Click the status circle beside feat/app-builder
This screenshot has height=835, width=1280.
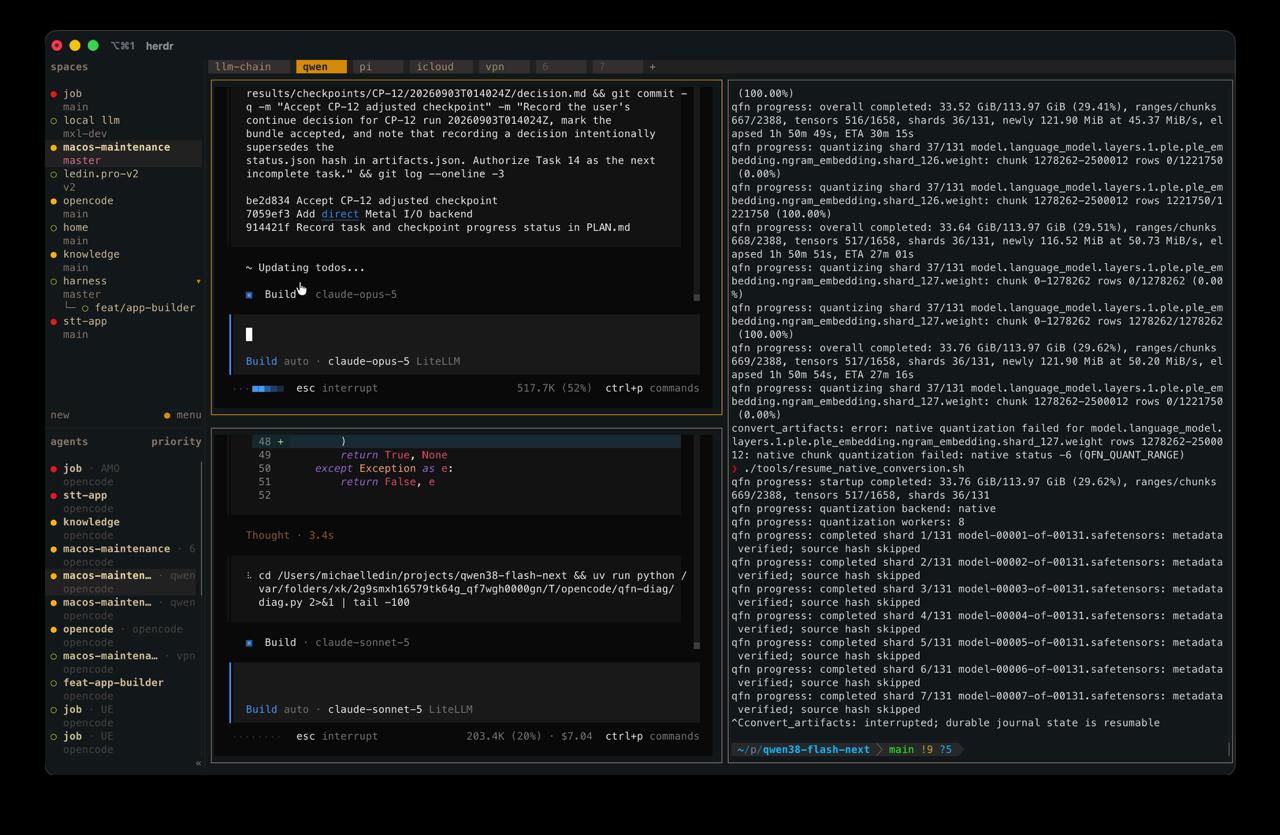[x=85, y=308]
